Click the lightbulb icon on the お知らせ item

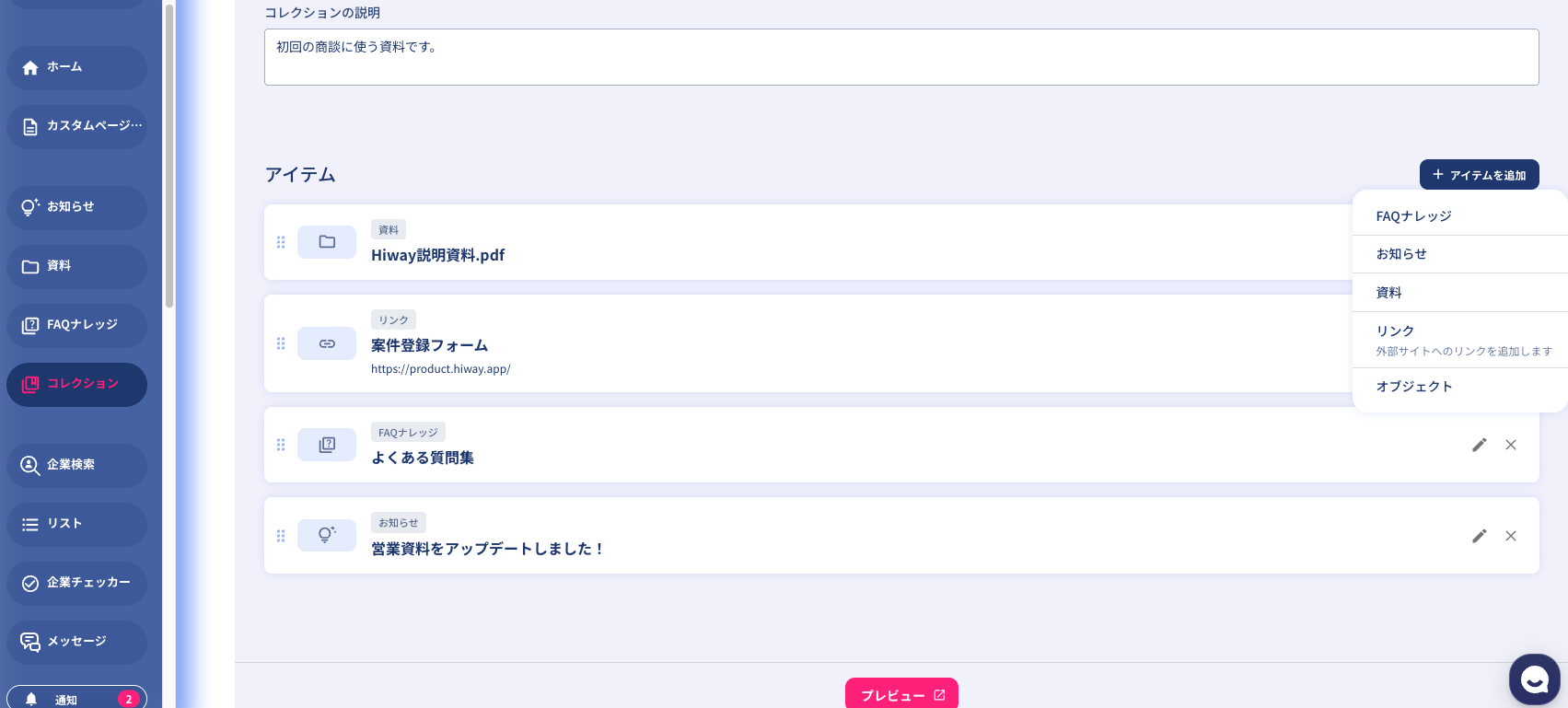click(x=327, y=535)
